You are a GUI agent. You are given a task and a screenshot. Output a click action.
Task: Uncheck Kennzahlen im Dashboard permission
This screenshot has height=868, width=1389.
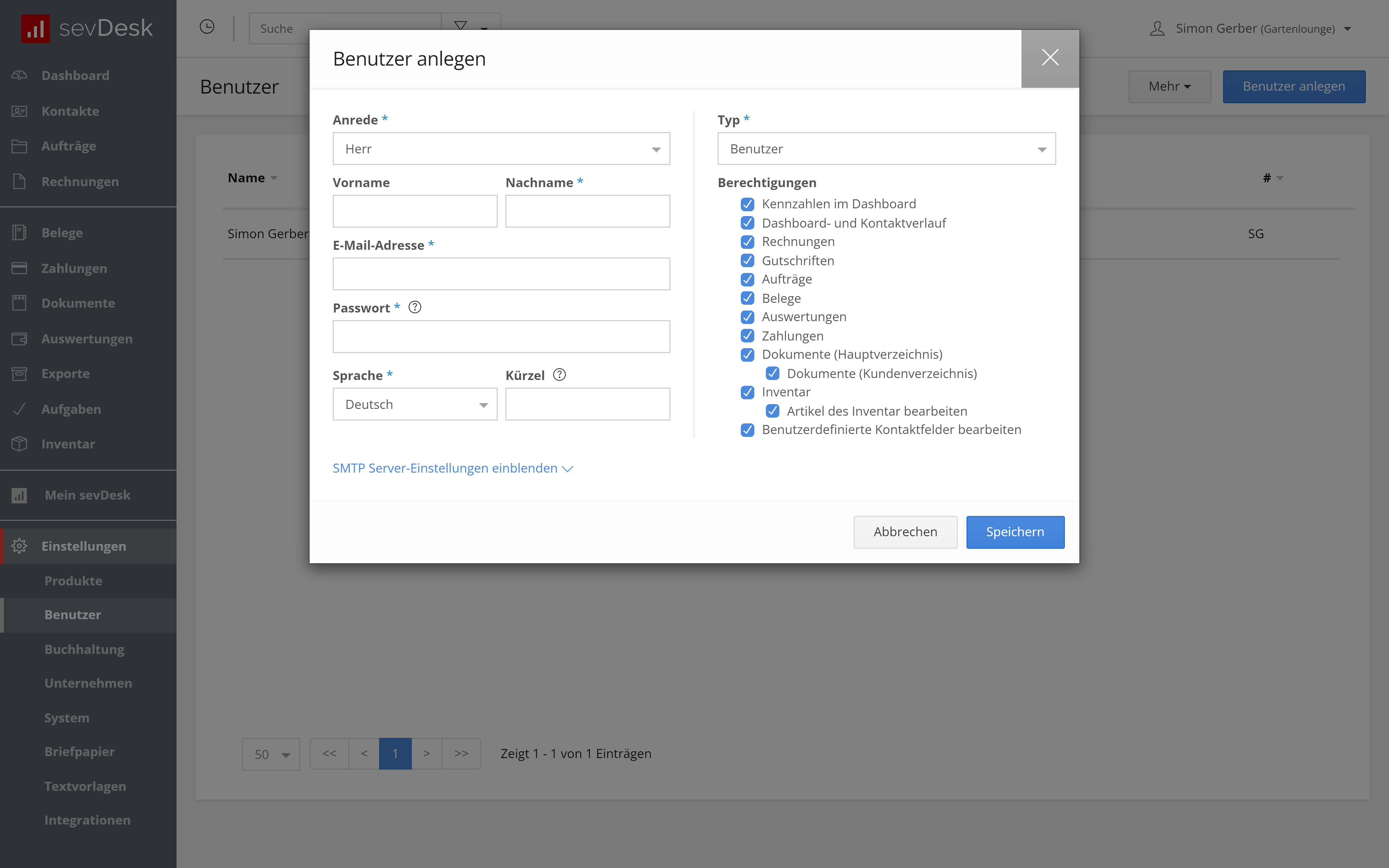coord(747,204)
